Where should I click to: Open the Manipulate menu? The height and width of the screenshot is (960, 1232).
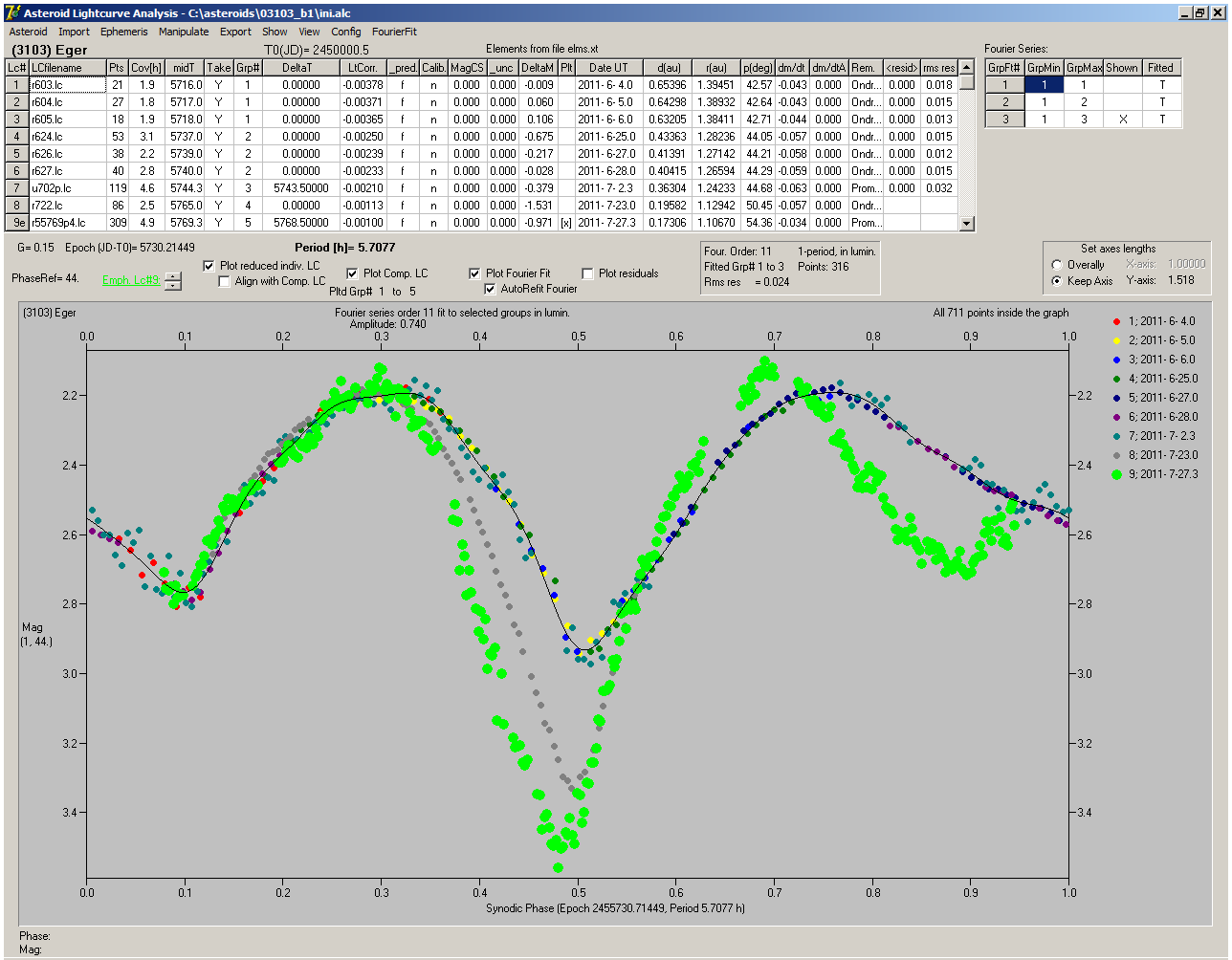(184, 32)
